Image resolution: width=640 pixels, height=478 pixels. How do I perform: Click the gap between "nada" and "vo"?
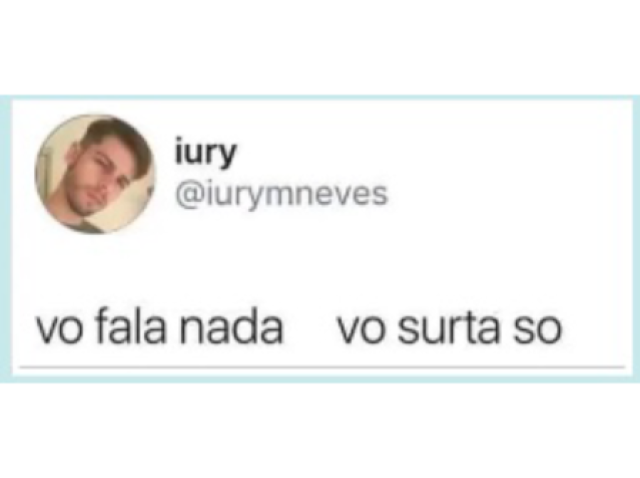[x=309, y=329]
